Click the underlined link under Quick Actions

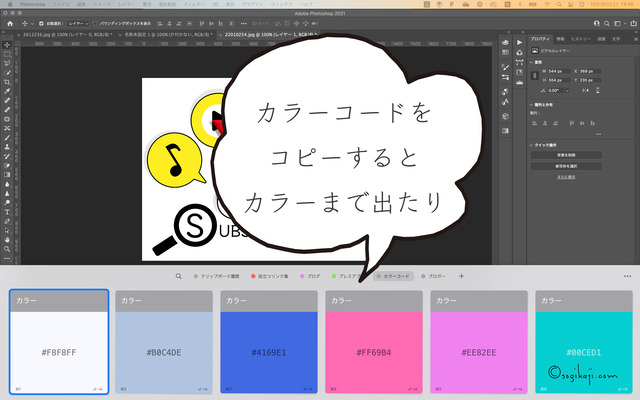566,177
